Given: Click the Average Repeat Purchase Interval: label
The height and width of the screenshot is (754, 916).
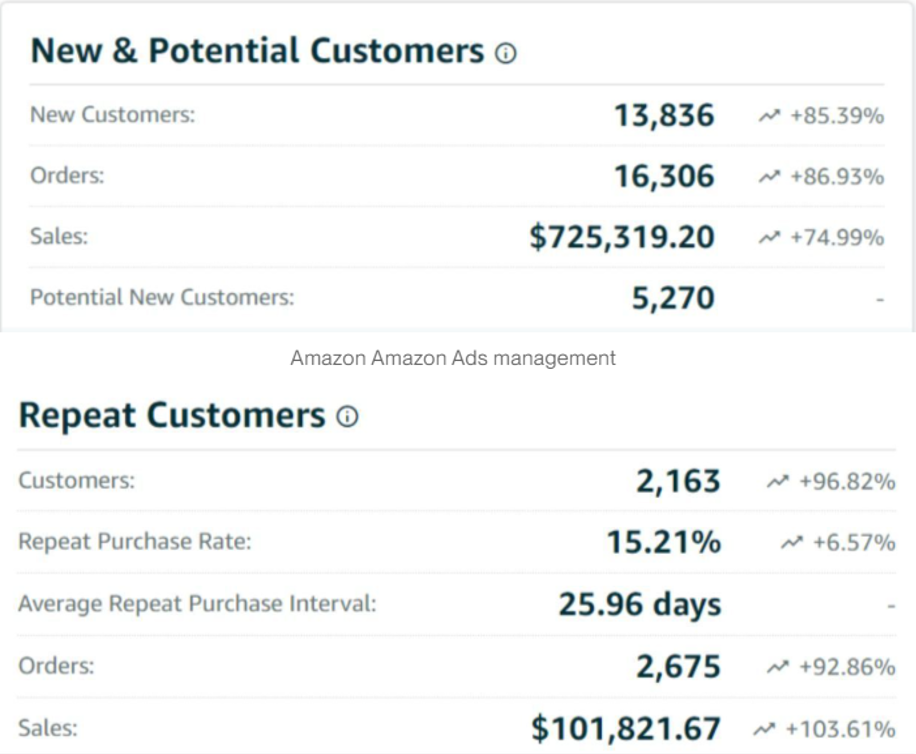Looking at the screenshot, I should tap(197, 604).
